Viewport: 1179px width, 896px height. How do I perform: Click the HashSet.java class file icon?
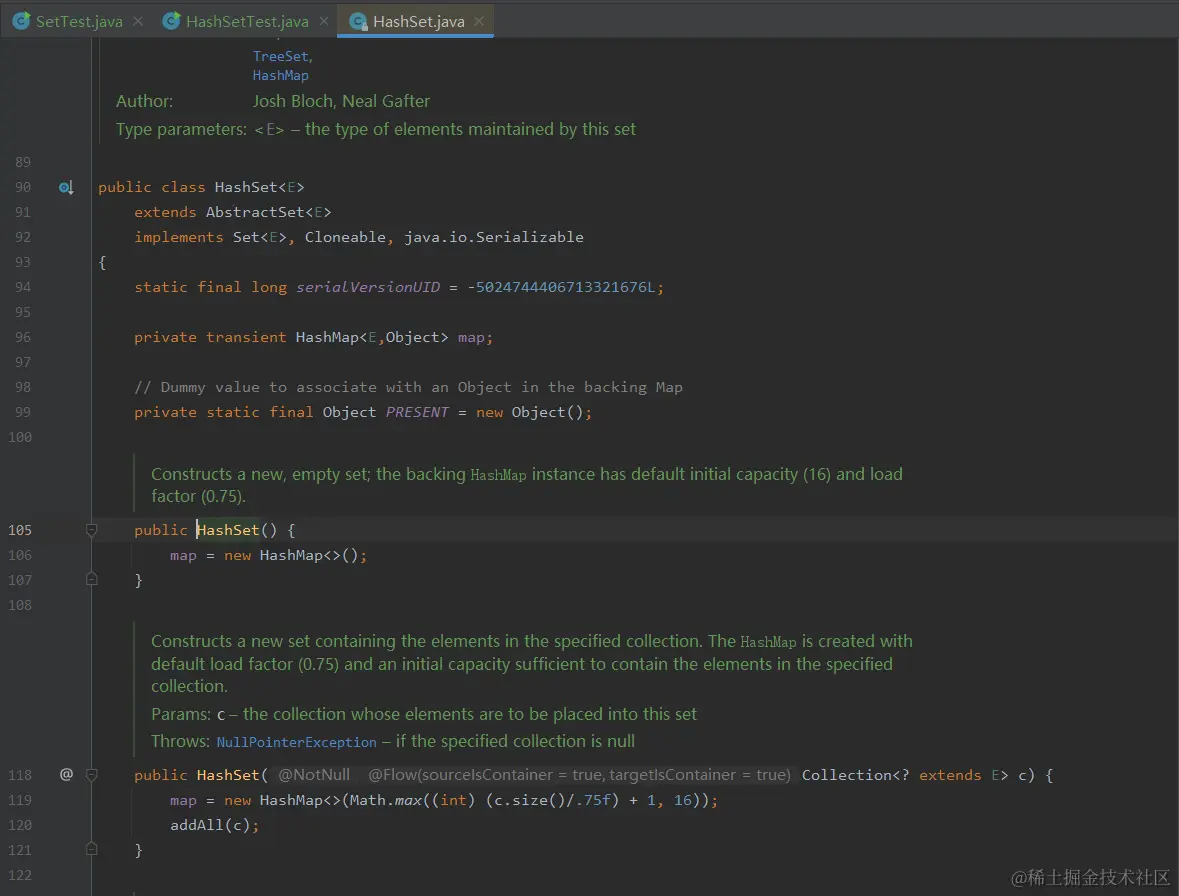(358, 21)
